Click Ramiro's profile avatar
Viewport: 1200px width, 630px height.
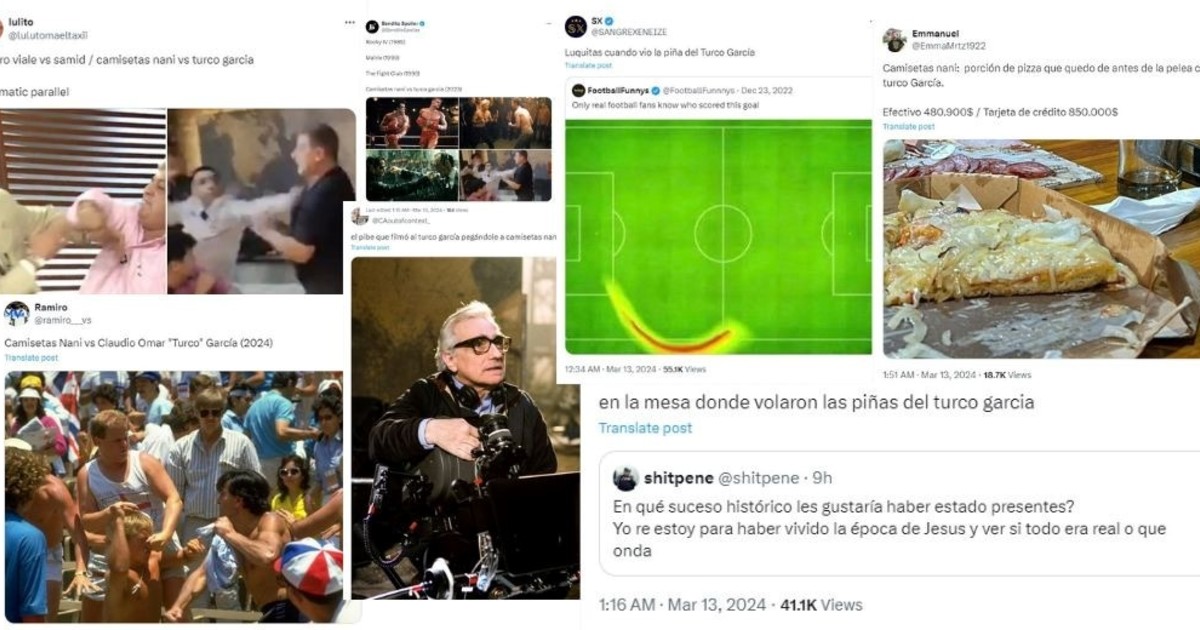pos(17,313)
